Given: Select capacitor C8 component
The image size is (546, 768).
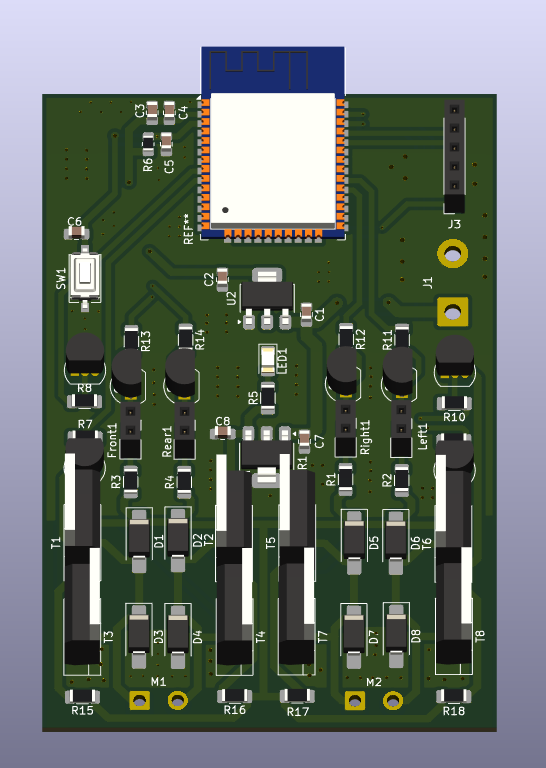Looking at the screenshot, I should (223, 432).
